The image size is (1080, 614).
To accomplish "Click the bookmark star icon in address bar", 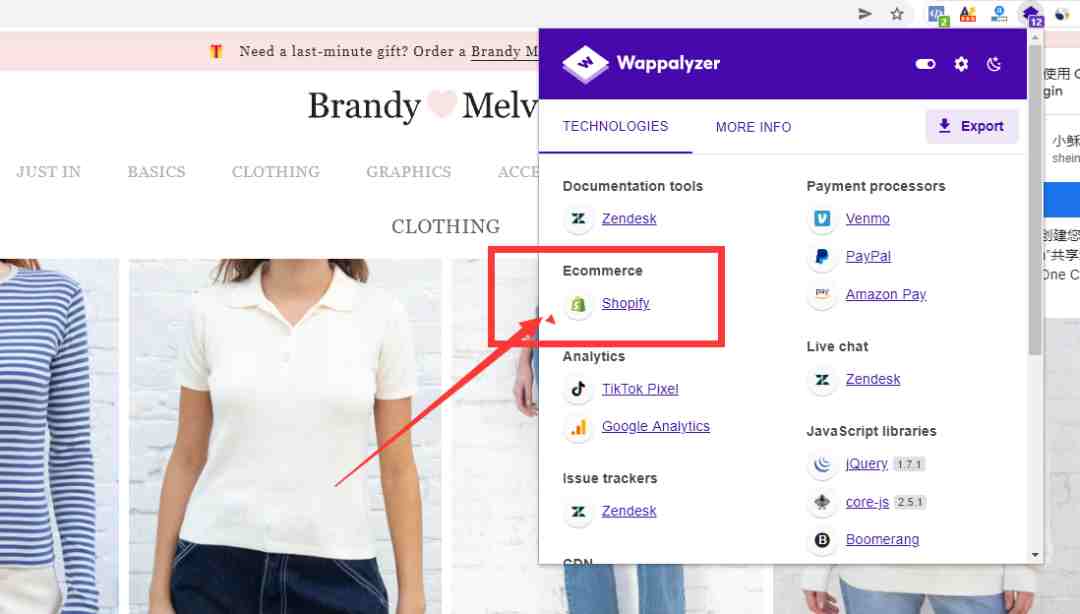I will click(897, 14).
